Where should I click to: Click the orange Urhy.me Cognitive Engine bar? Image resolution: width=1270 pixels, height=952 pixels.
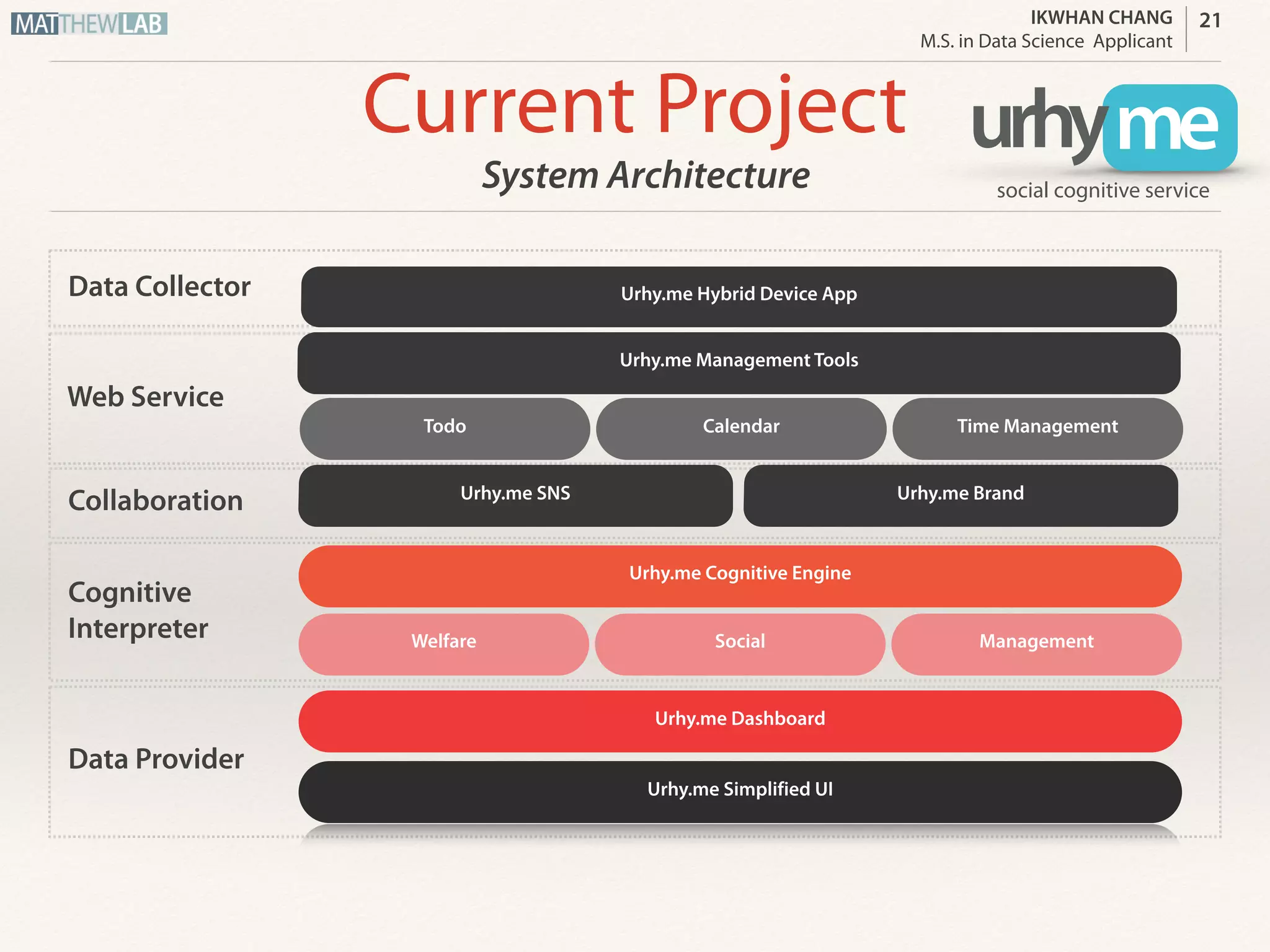[739, 575]
